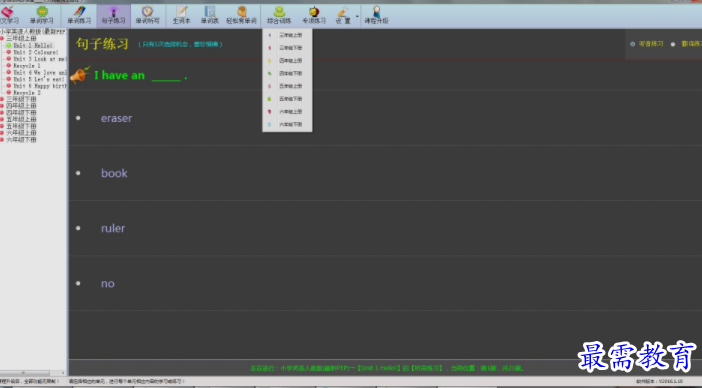Select the radio button right of 听音练习
This screenshot has width=702, height=388.
tap(673, 44)
